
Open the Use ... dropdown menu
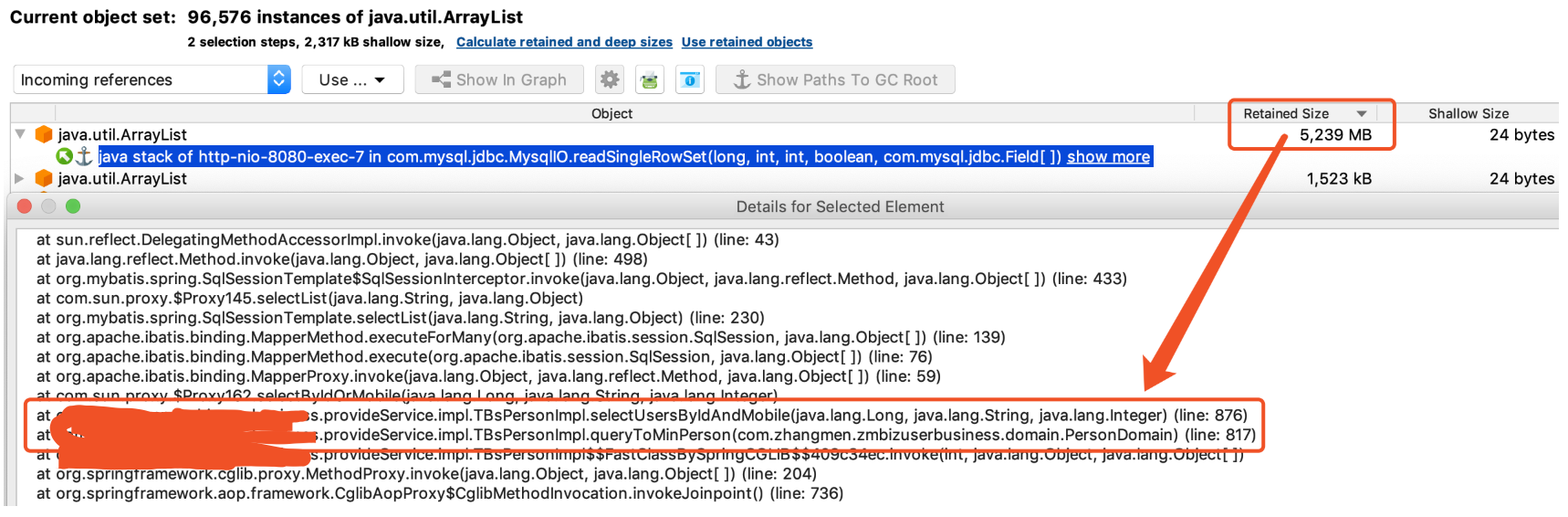click(351, 80)
